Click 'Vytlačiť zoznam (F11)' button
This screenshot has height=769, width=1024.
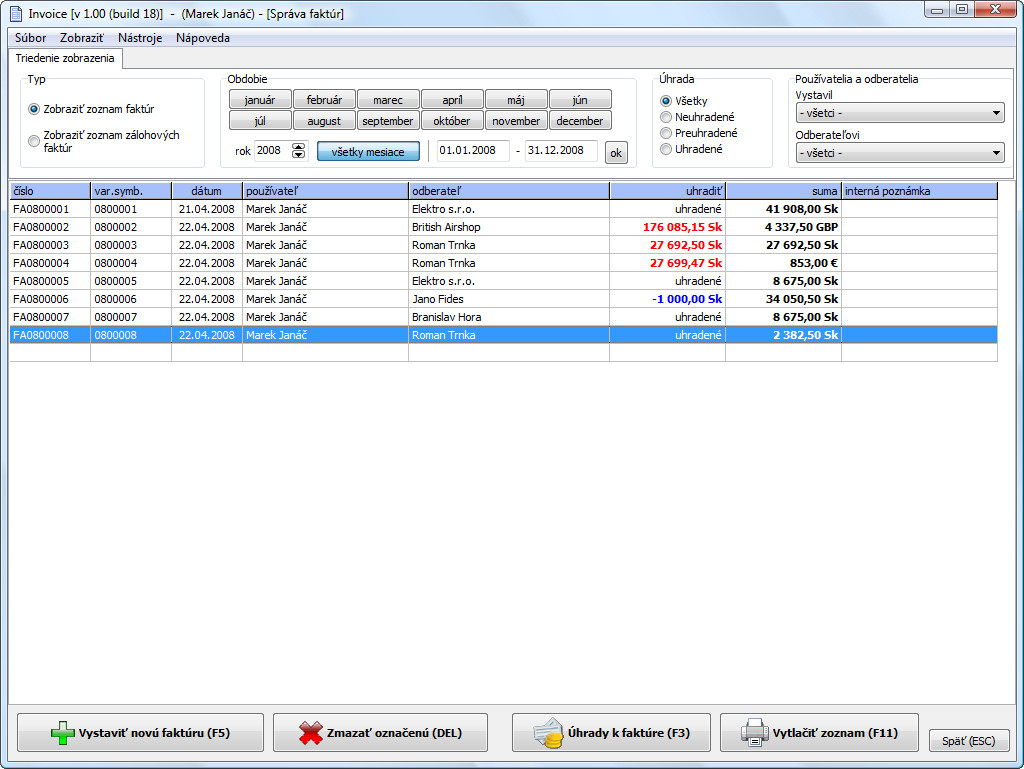pos(819,732)
